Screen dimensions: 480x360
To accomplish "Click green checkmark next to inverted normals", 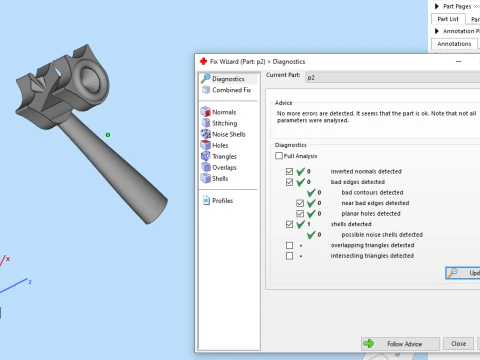I will coord(301,171).
